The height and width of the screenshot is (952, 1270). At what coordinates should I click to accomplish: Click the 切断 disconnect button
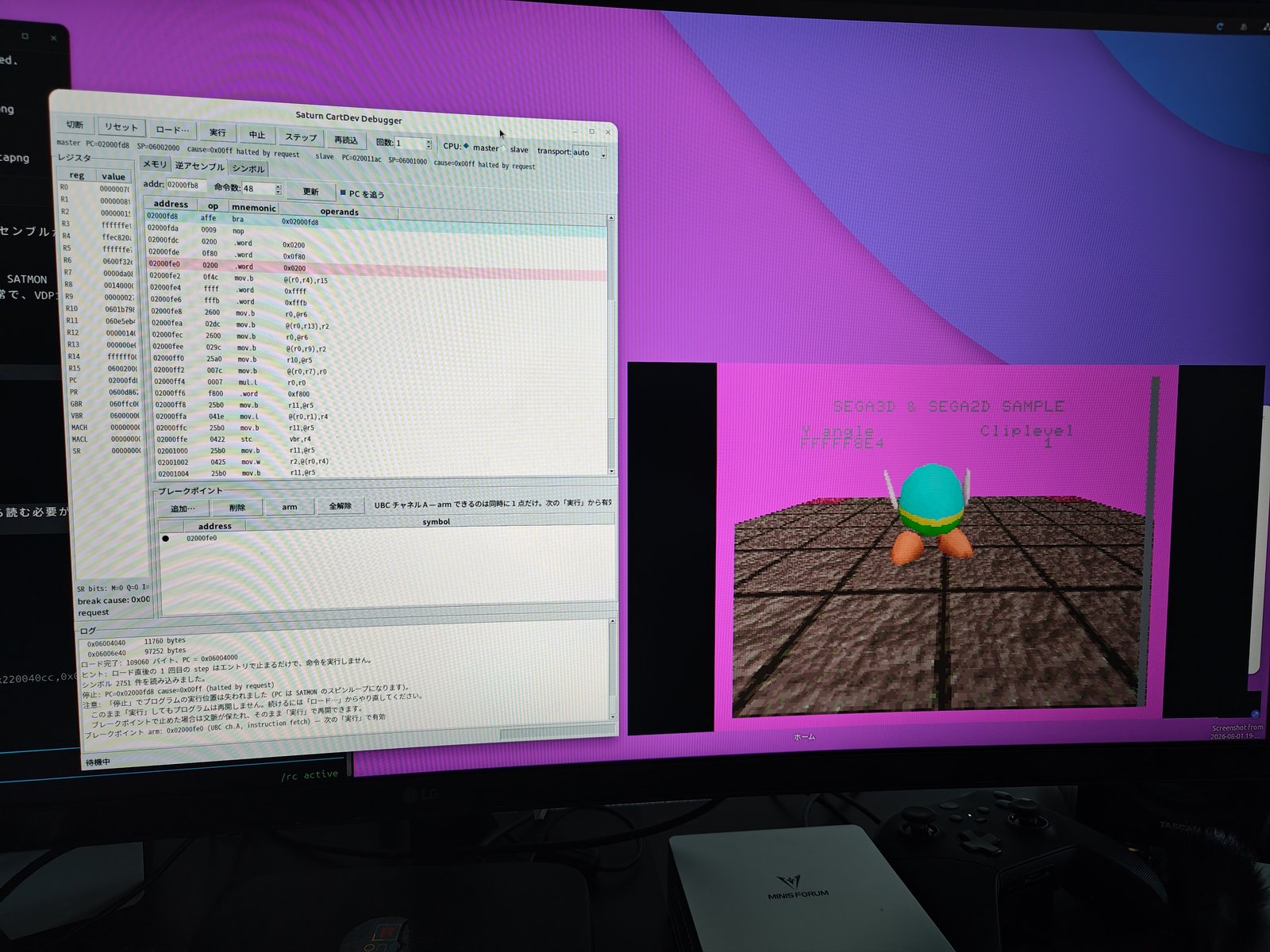pyautogui.click(x=75, y=125)
